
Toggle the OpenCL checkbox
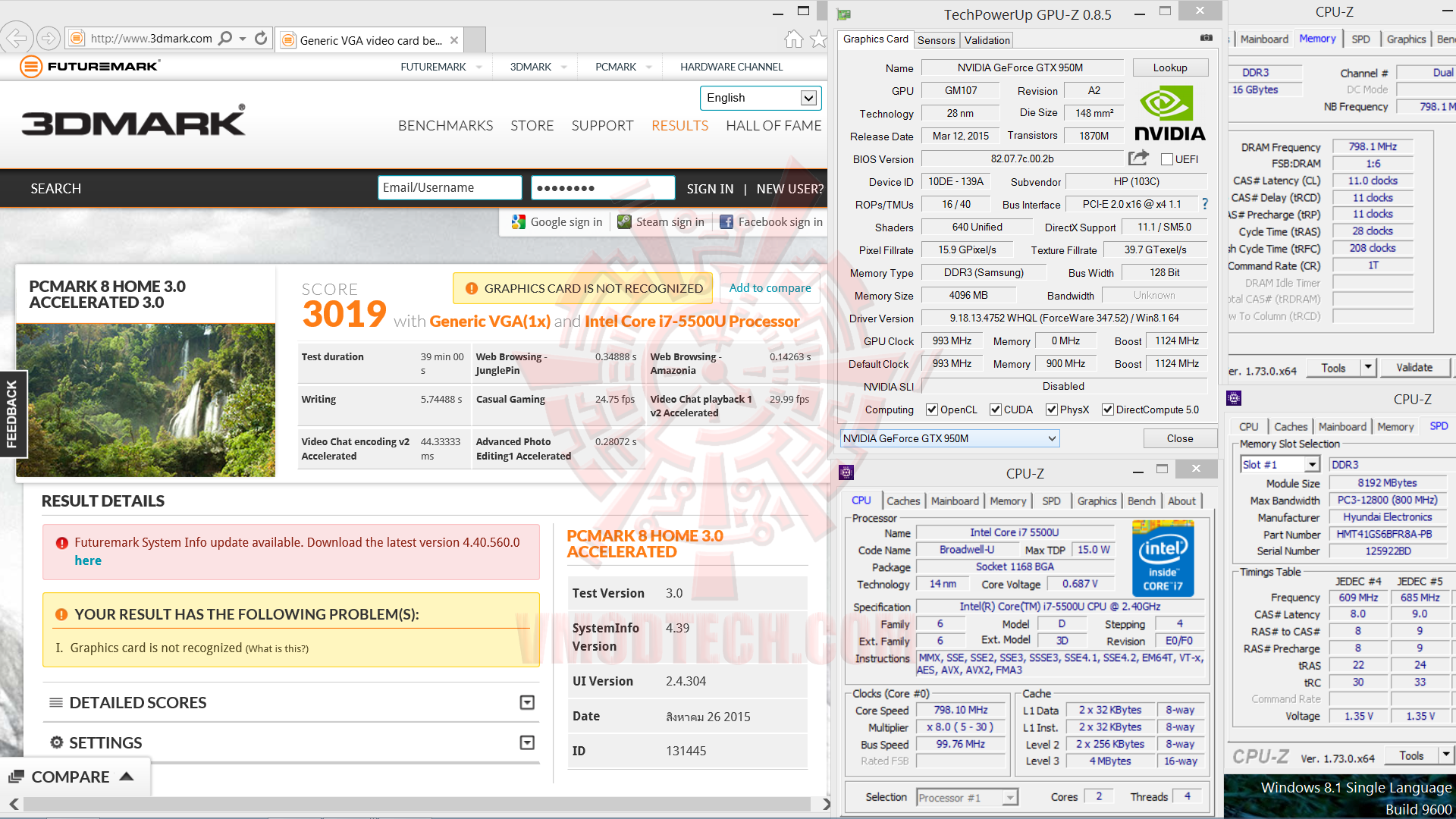point(932,409)
